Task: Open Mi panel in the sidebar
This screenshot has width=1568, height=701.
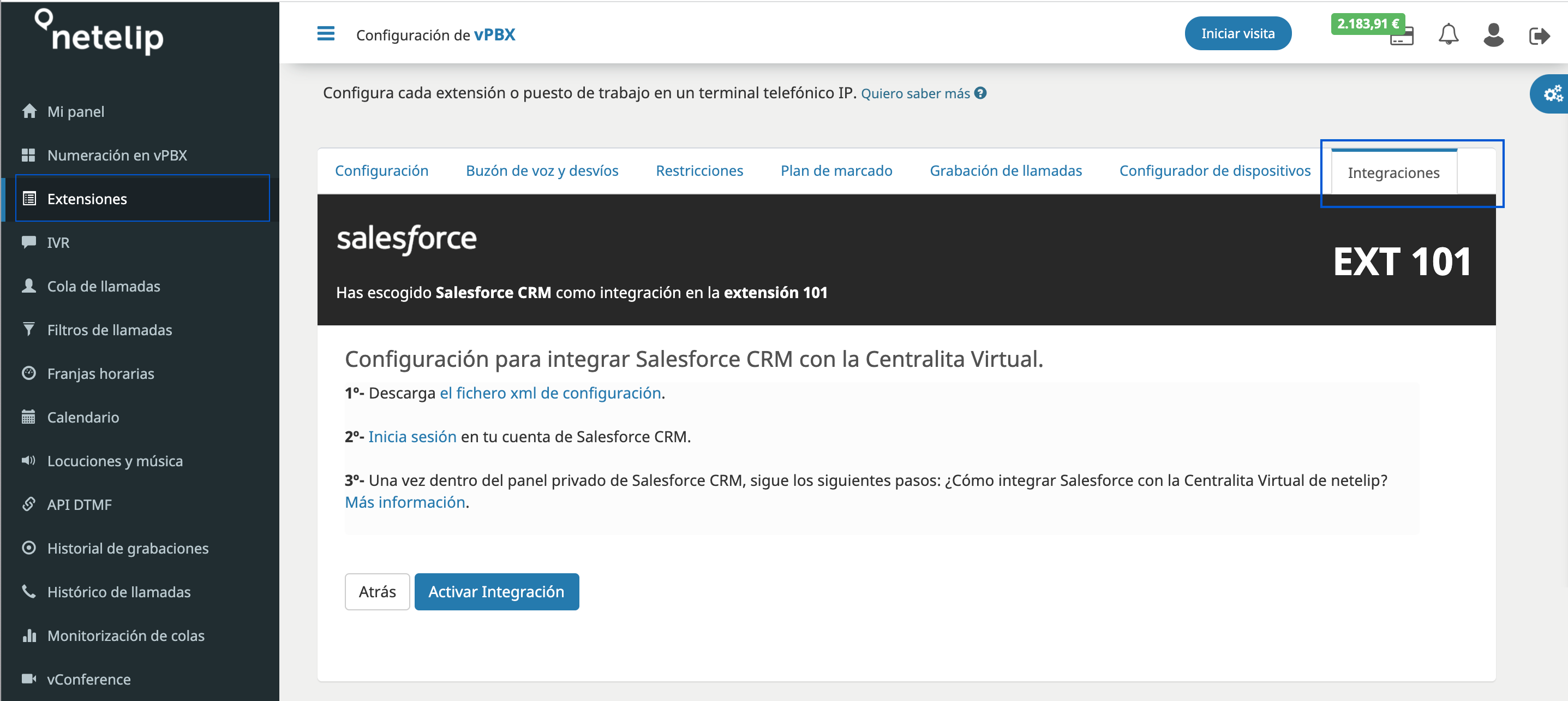Action: pos(76,111)
